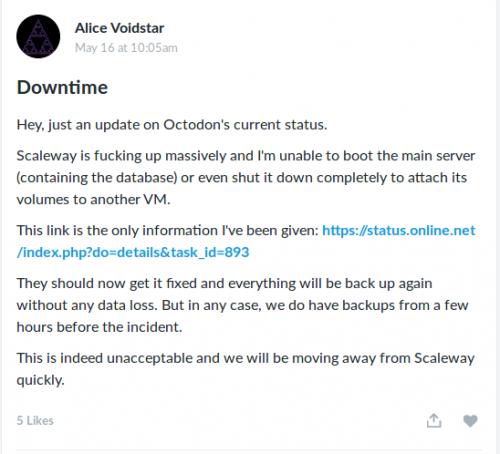
Task: Click the 'Scaleway is fucking up massively' line
Action: 246,156
